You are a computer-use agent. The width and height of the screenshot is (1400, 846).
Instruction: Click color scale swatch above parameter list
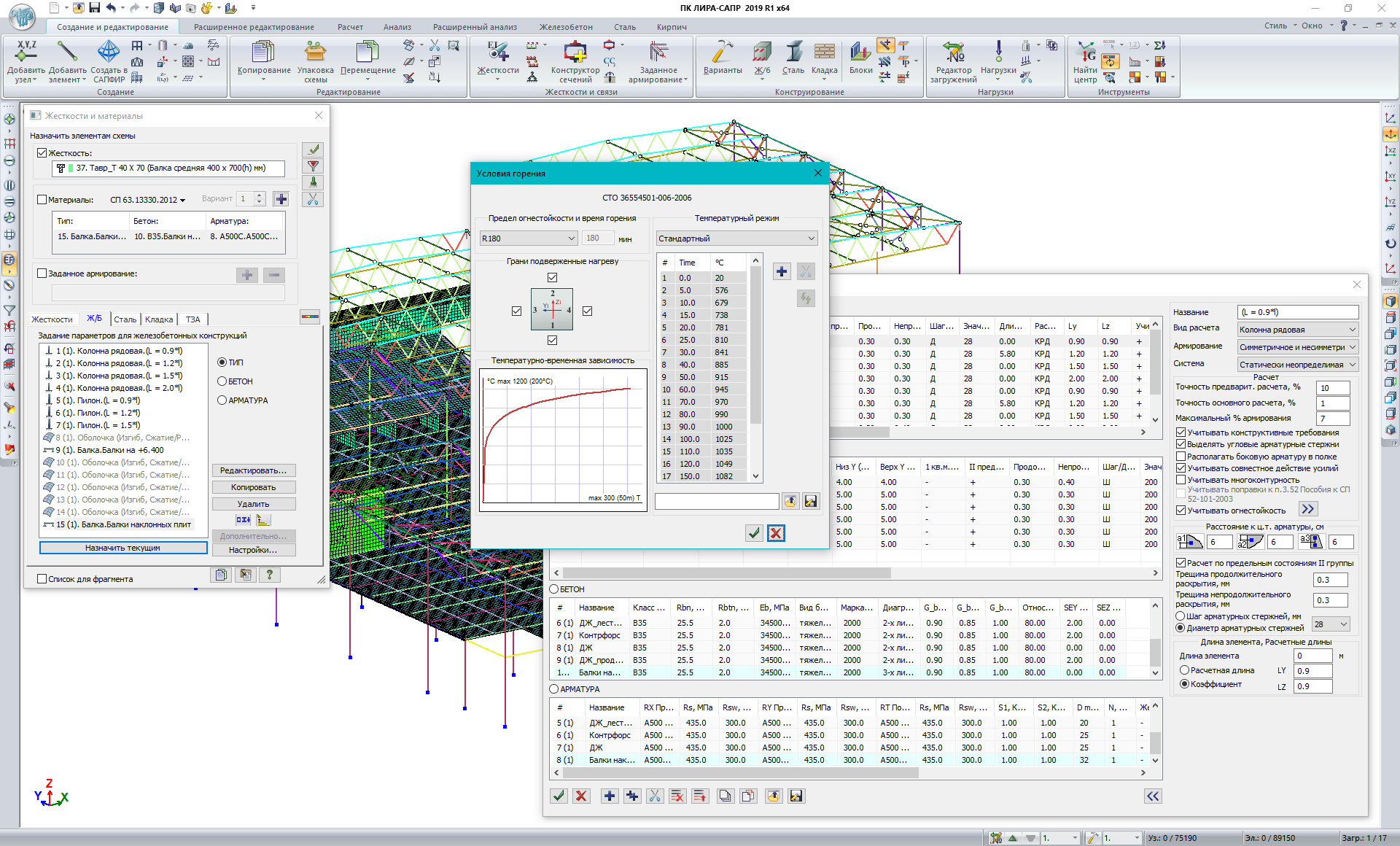point(310,317)
